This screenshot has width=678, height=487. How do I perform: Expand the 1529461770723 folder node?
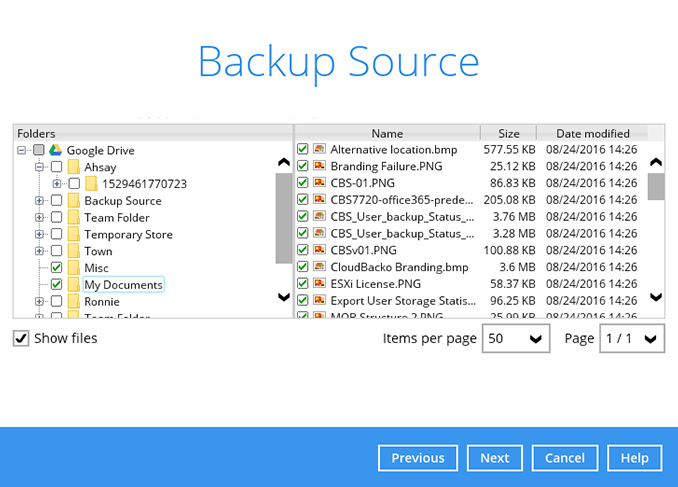point(57,184)
